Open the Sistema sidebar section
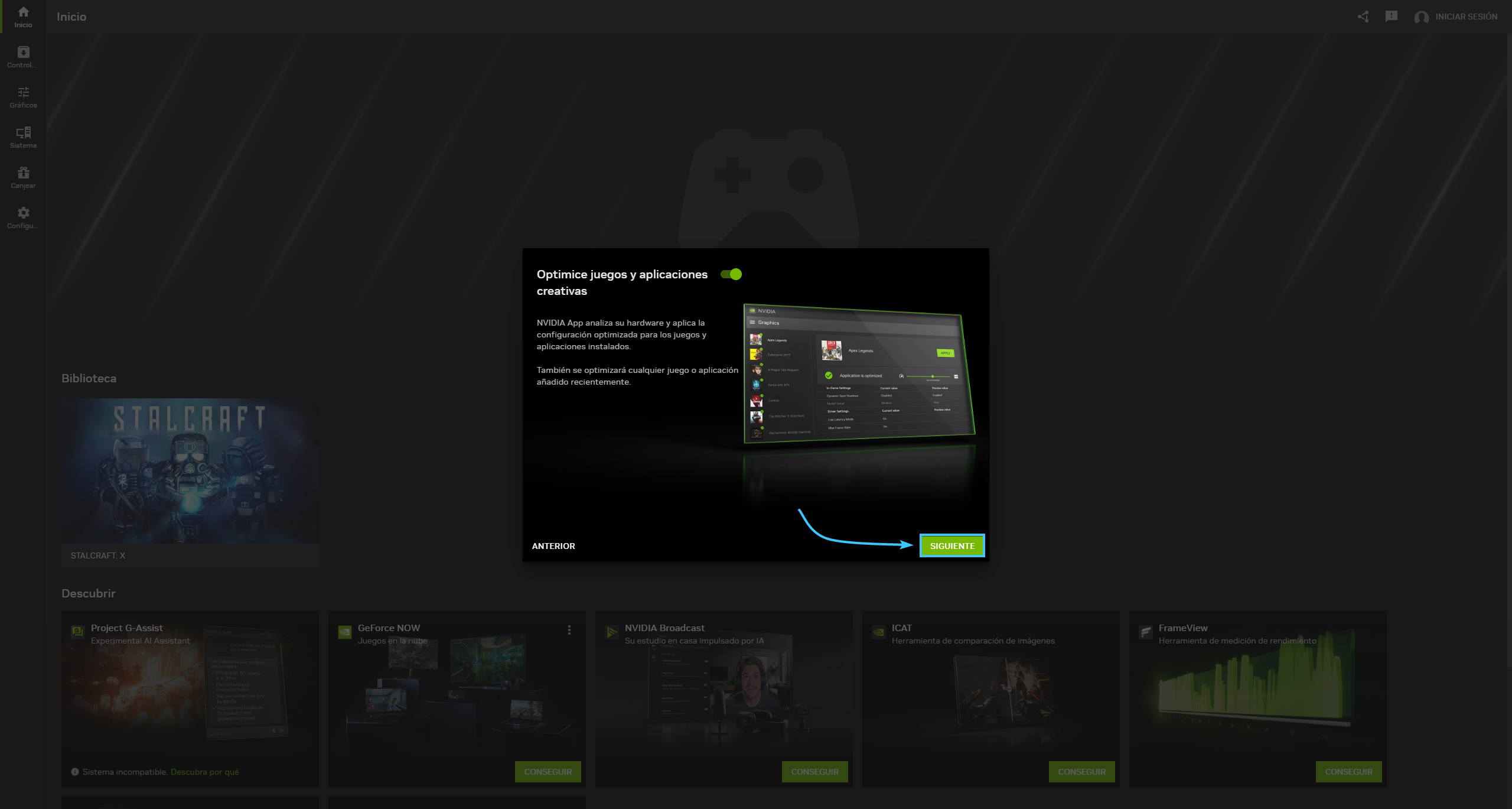This screenshot has width=1512, height=809. [23, 137]
